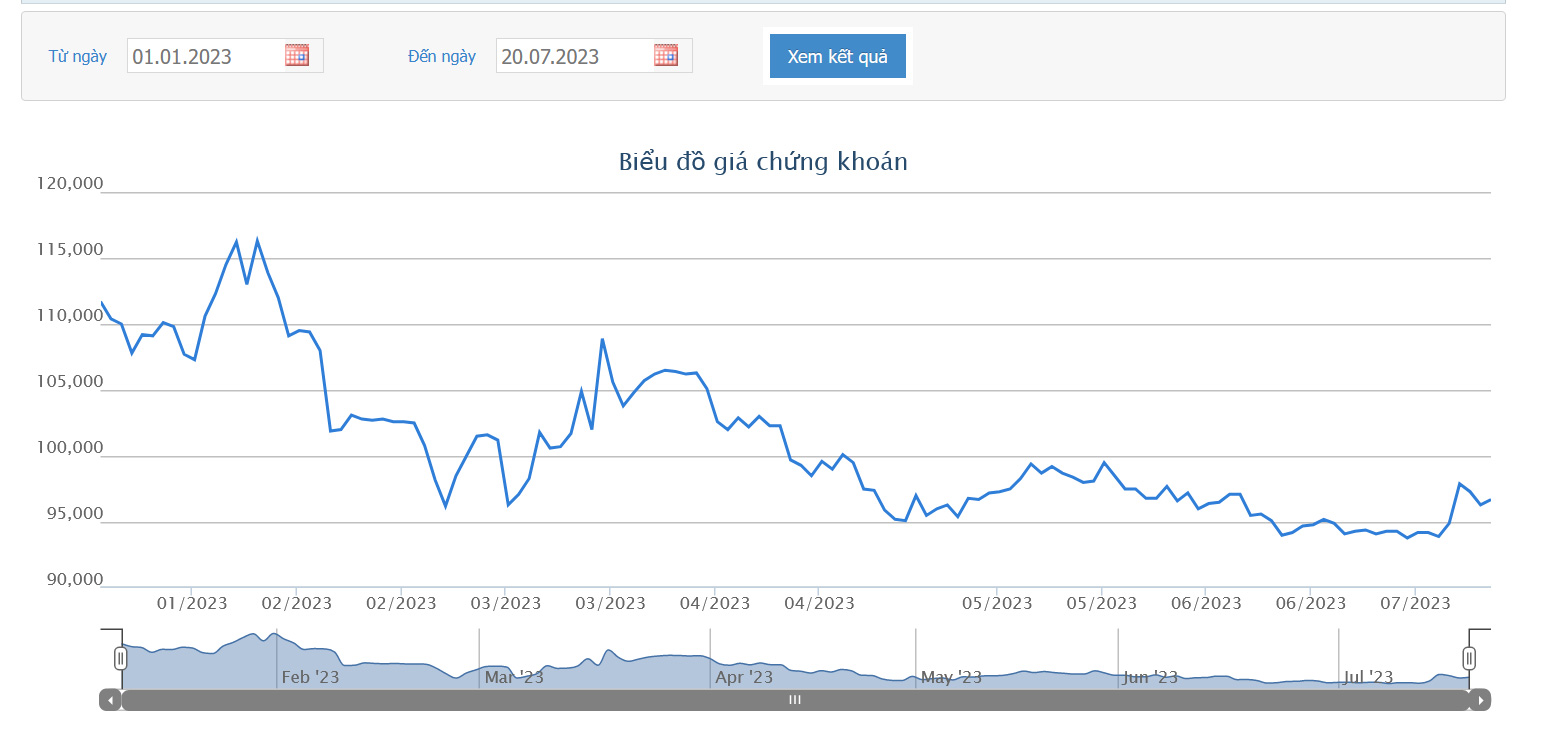Open the calendar picker for Từ ngày
1544x730 pixels.
pos(297,56)
